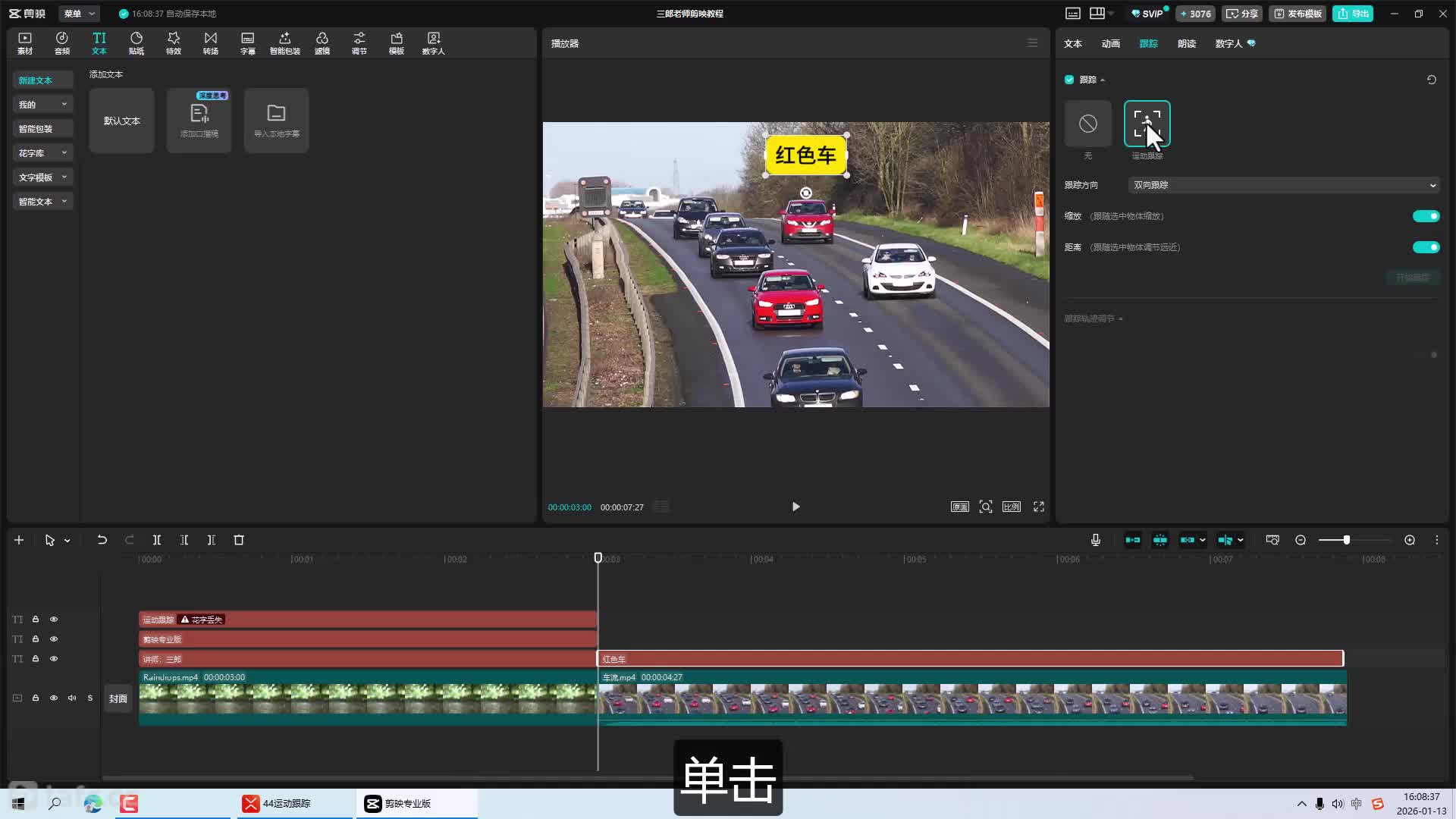The height and width of the screenshot is (819, 1456).
Task: Switch to the 动画 animation tab
Action: coord(1110,44)
